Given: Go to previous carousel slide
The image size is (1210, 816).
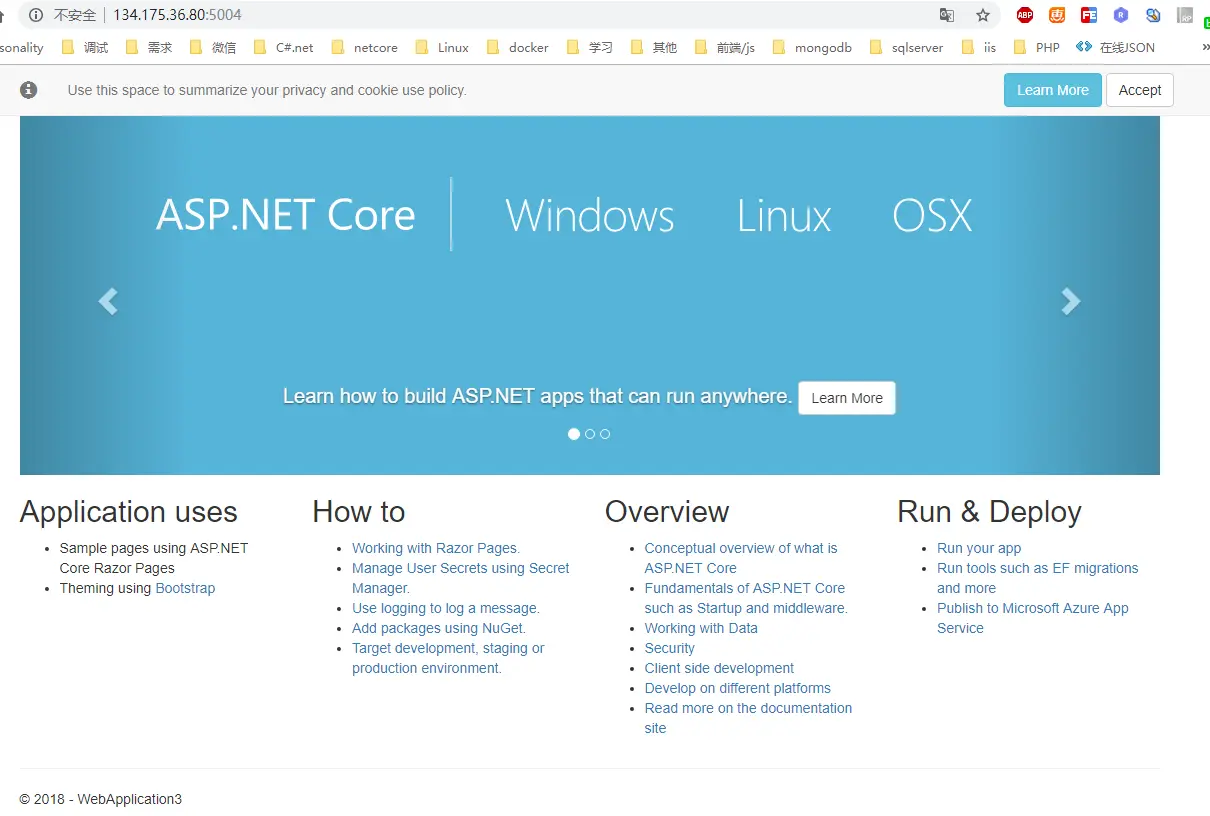Looking at the screenshot, I should click(x=108, y=301).
